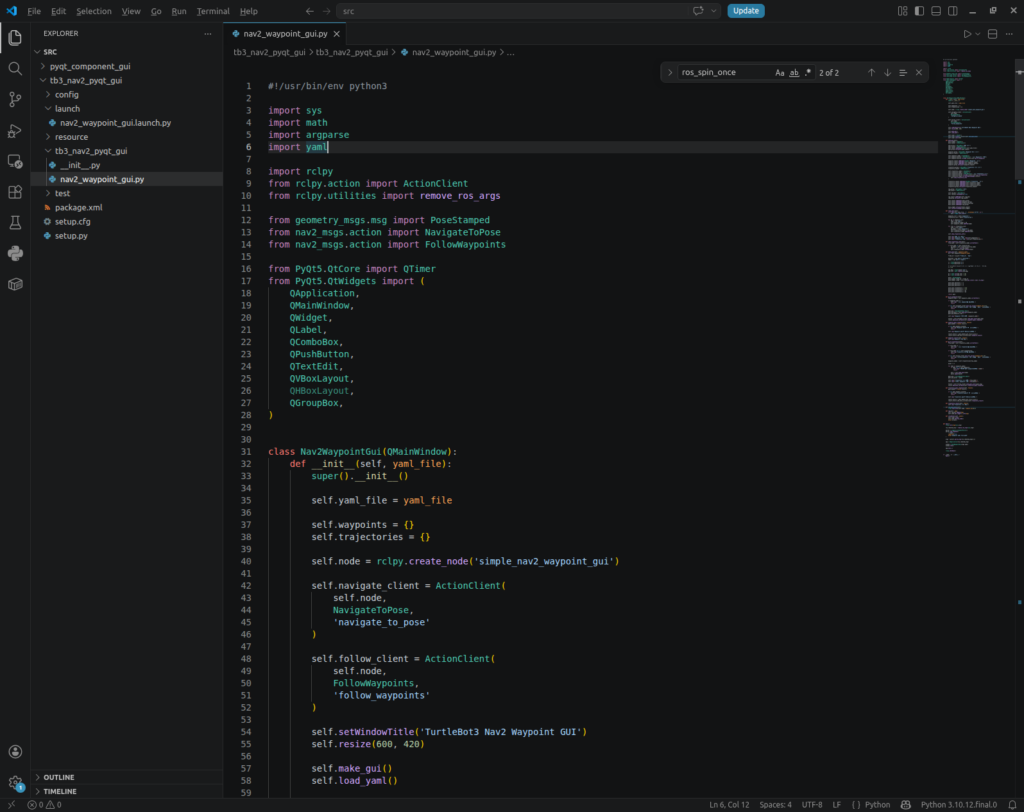Screen dimensions: 1024x812
Task: Change indentation via Spaces: 4
Action: [775, 805]
